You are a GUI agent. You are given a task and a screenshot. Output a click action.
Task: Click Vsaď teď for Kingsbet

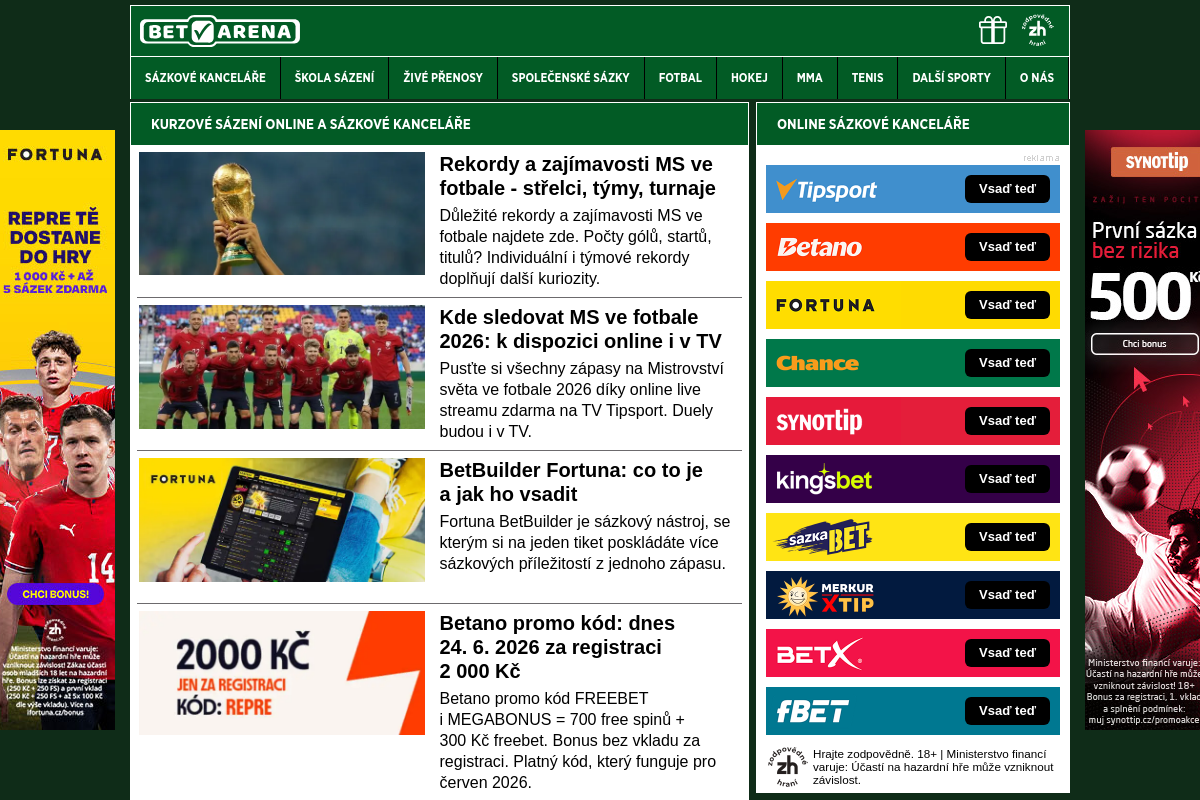[x=1007, y=479]
